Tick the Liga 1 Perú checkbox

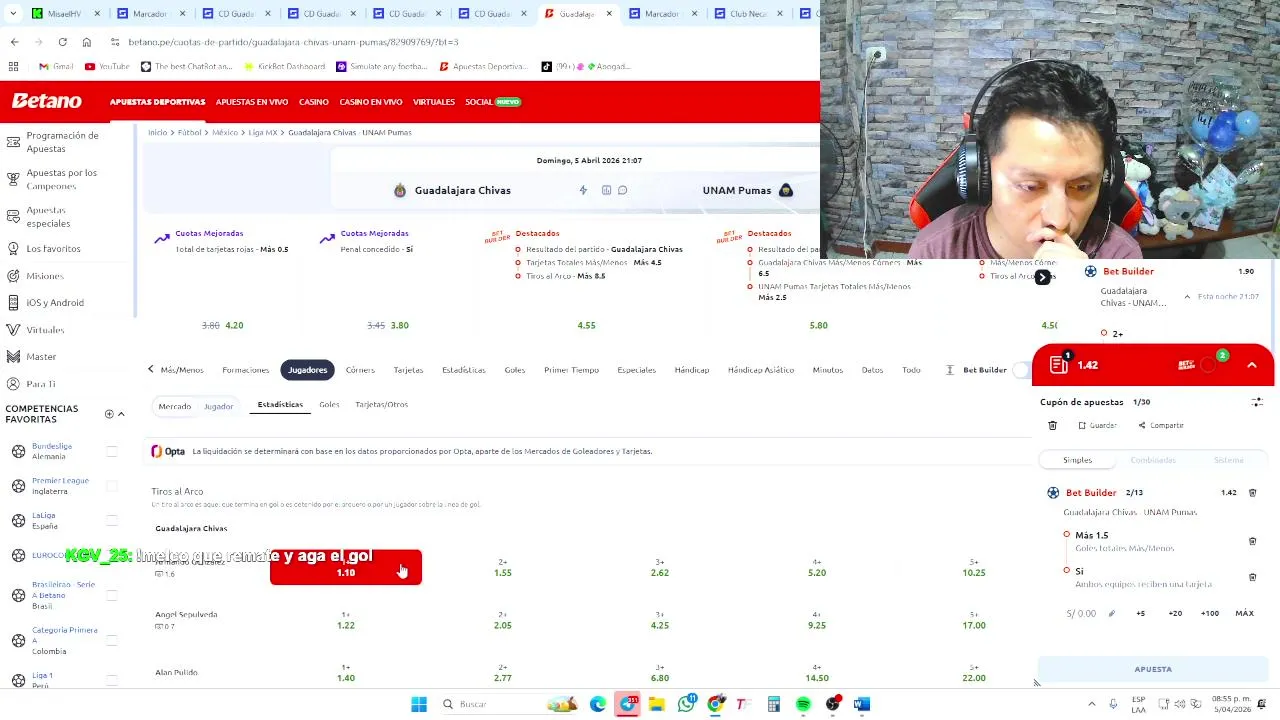click(x=112, y=680)
